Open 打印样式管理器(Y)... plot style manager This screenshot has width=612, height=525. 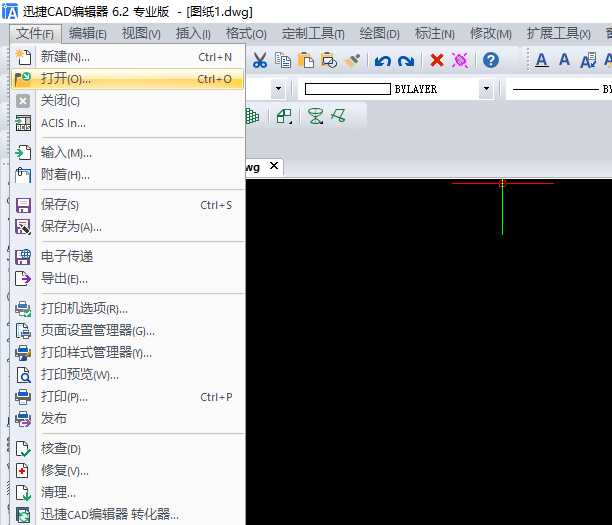[128, 352]
